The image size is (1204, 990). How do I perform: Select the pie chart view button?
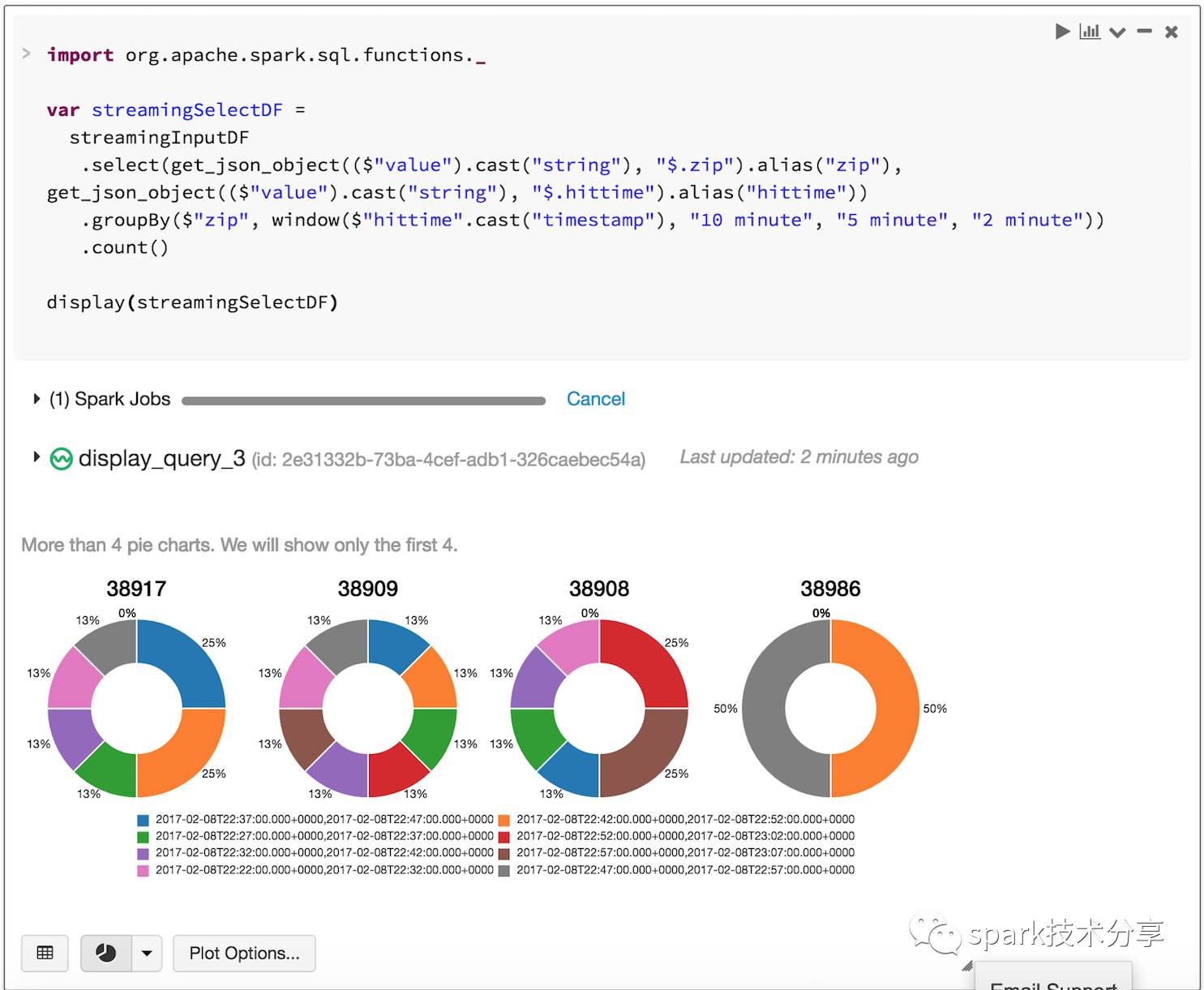point(105,953)
